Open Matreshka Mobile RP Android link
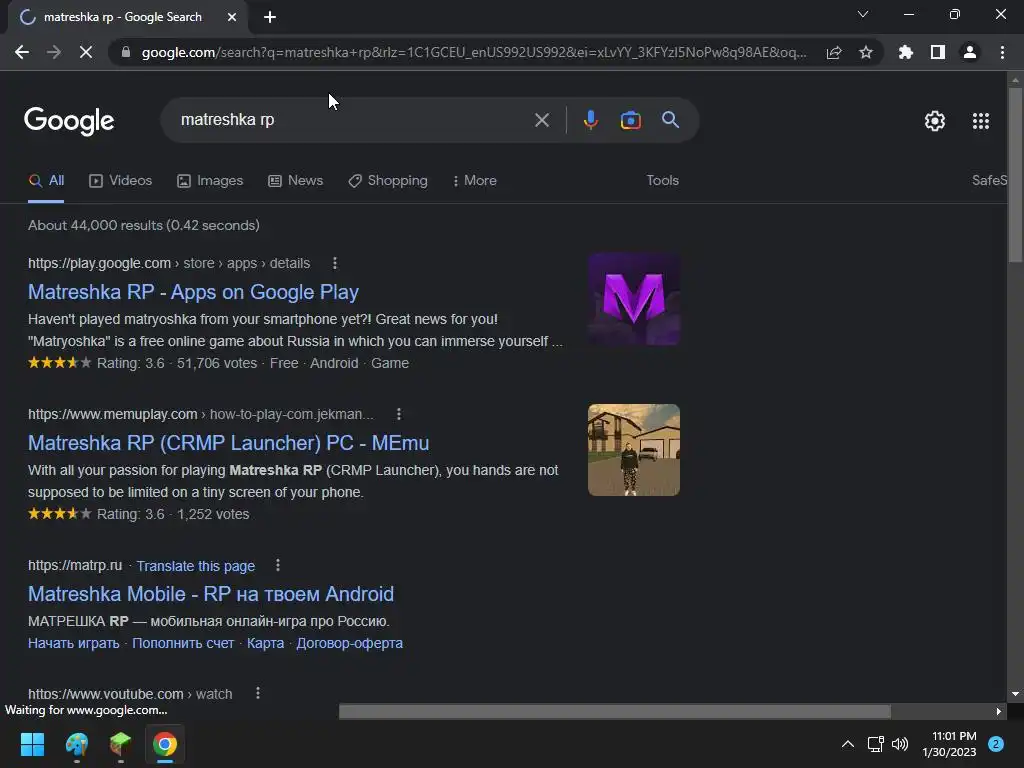1024x768 pixels. [211, 594]
